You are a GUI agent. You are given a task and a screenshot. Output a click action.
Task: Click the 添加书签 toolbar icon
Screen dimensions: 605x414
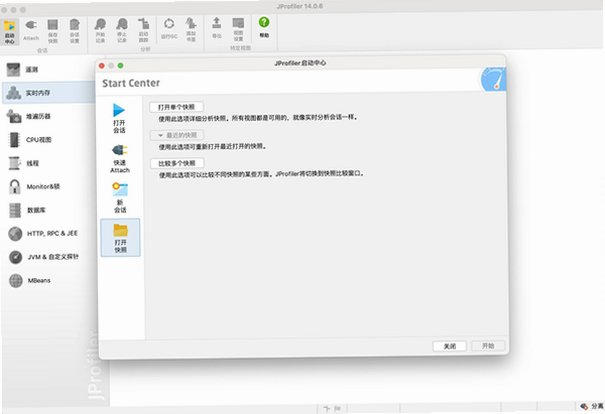pyautogui.click(x=191, y=29)
